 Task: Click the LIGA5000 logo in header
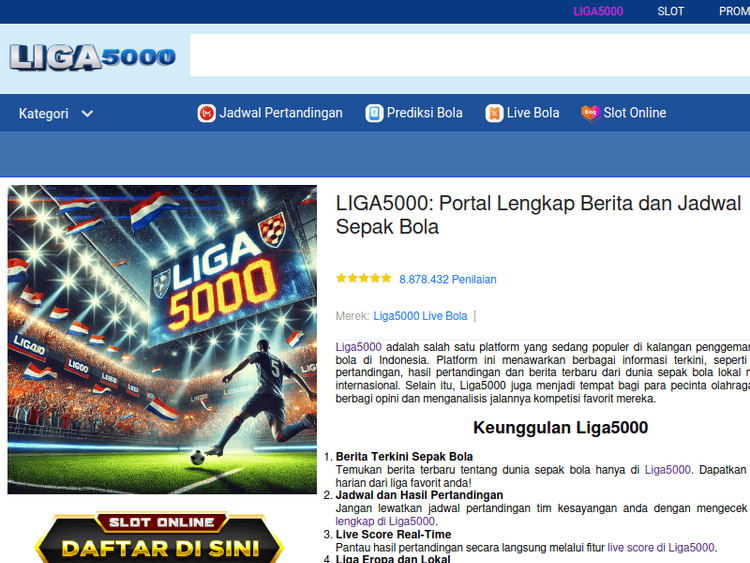point(93,57)
